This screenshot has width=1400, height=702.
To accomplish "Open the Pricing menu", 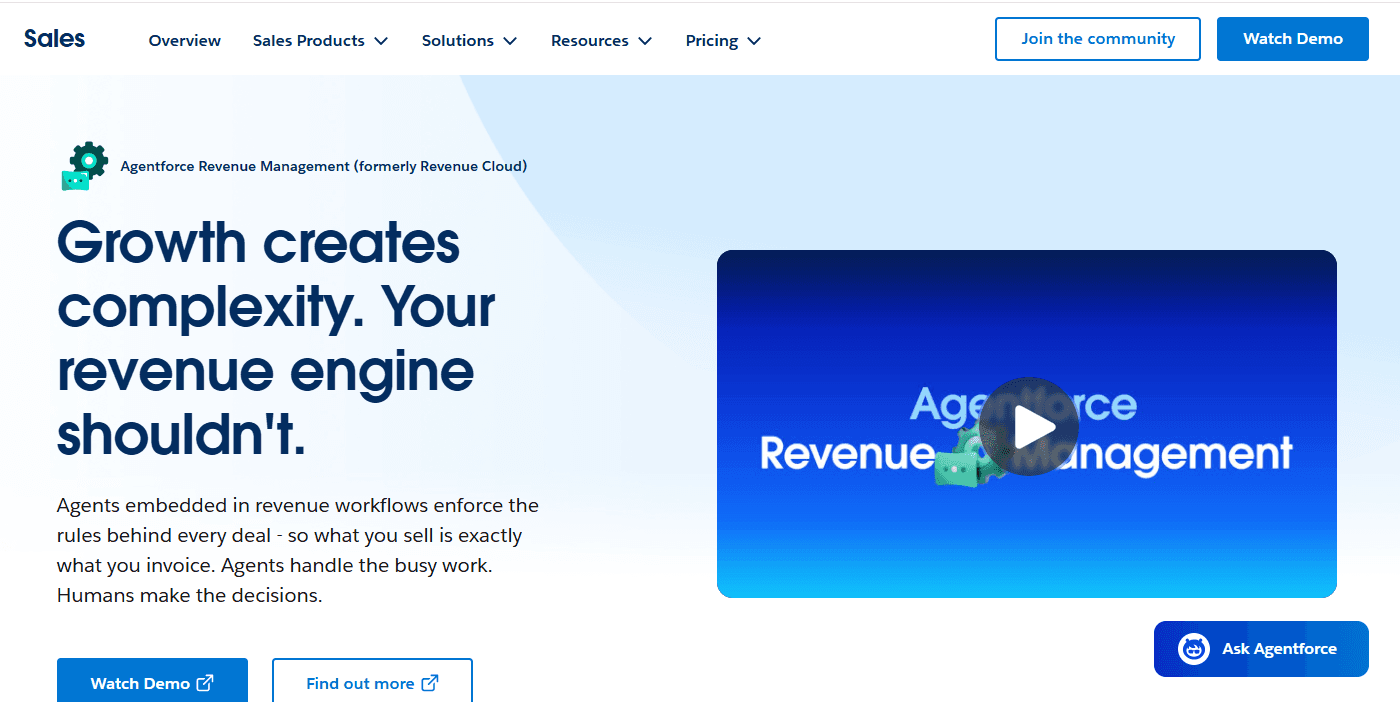I will 723,41.
